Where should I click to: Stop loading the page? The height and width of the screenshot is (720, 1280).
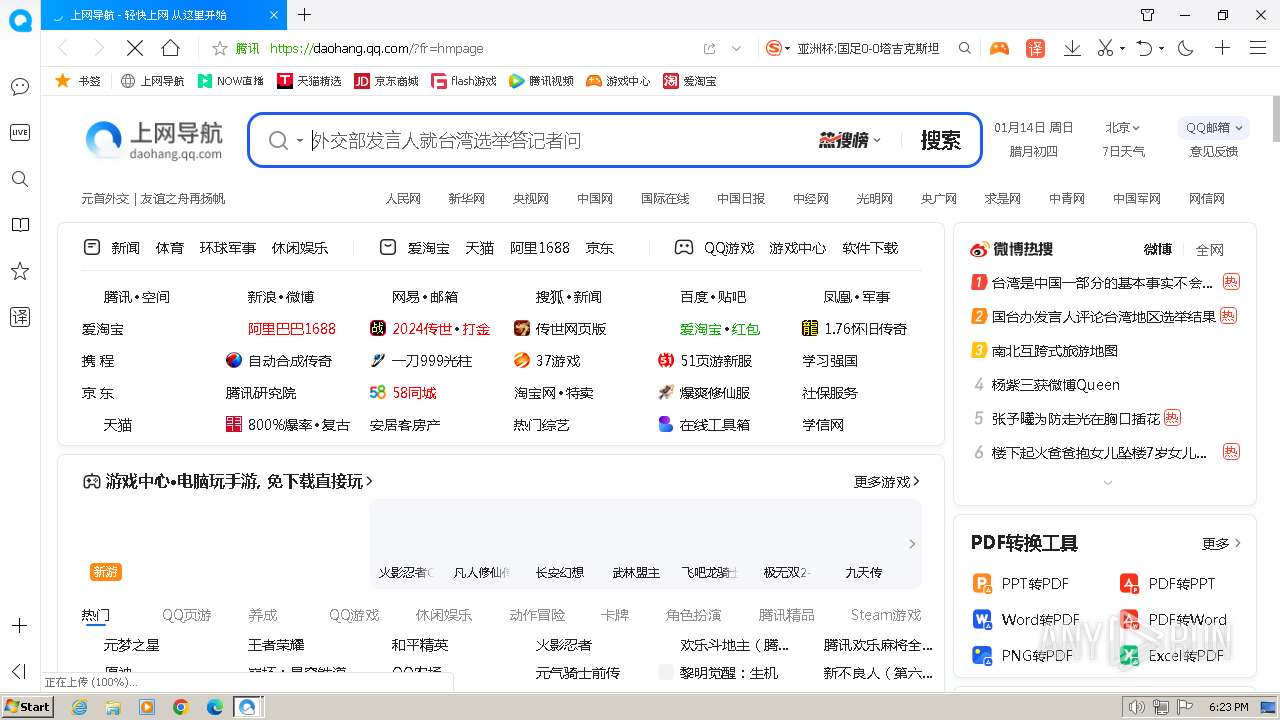(135, 48)
